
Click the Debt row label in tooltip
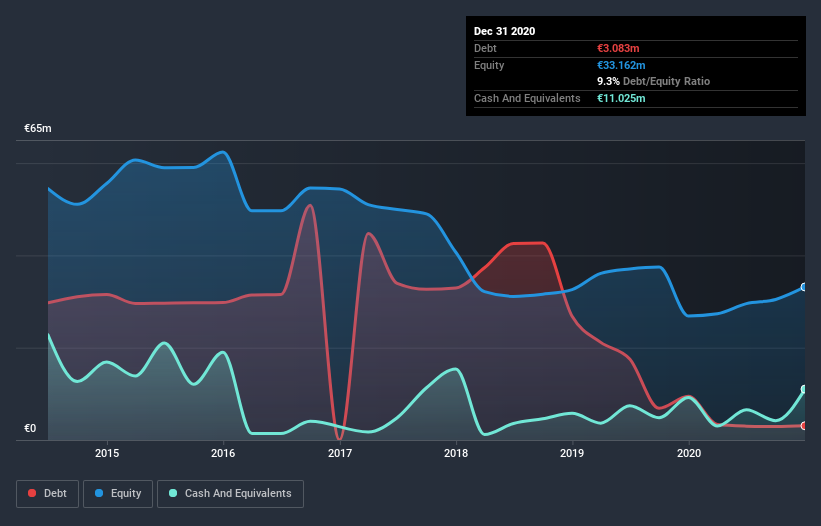click(x=485, y=48)
